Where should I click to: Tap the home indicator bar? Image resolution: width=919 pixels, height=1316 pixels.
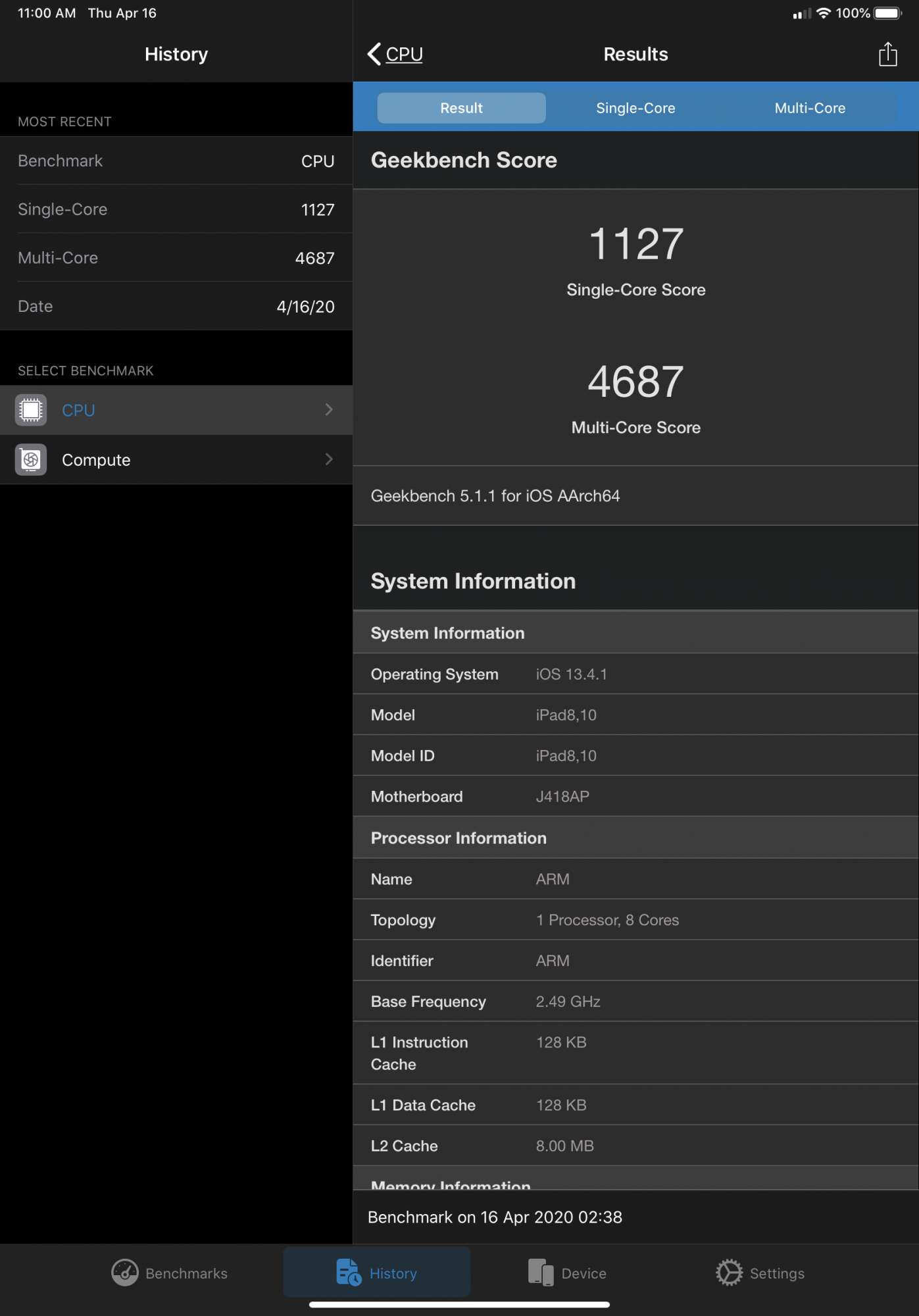tap(459, 1304)
